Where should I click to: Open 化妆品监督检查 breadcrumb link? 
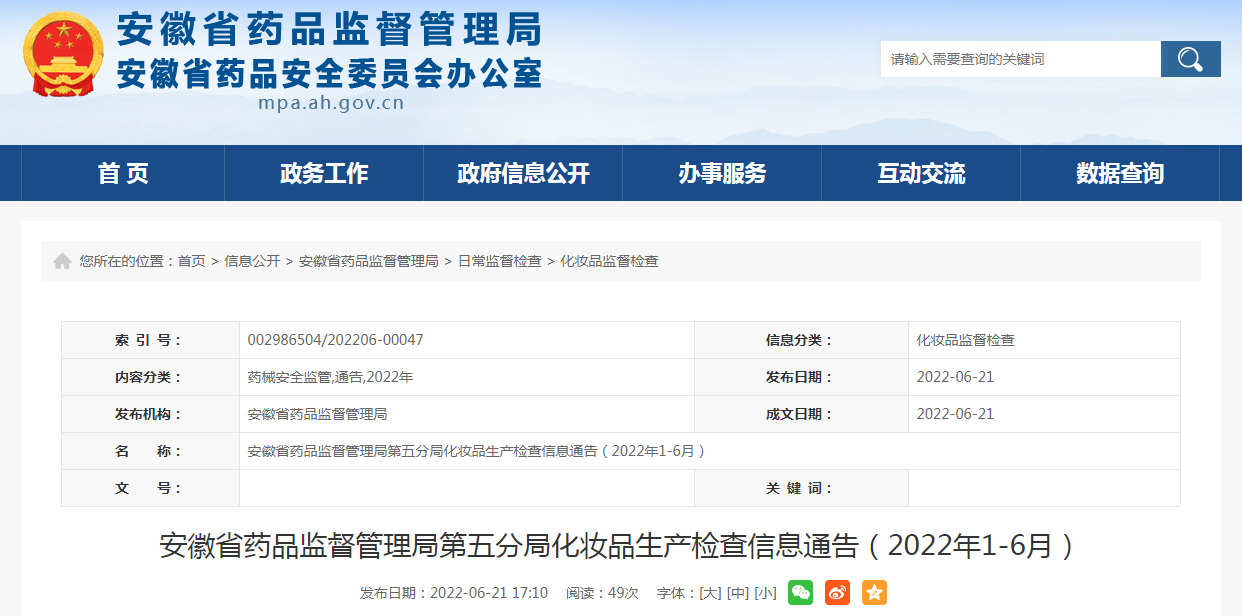(x=609, y=261)
